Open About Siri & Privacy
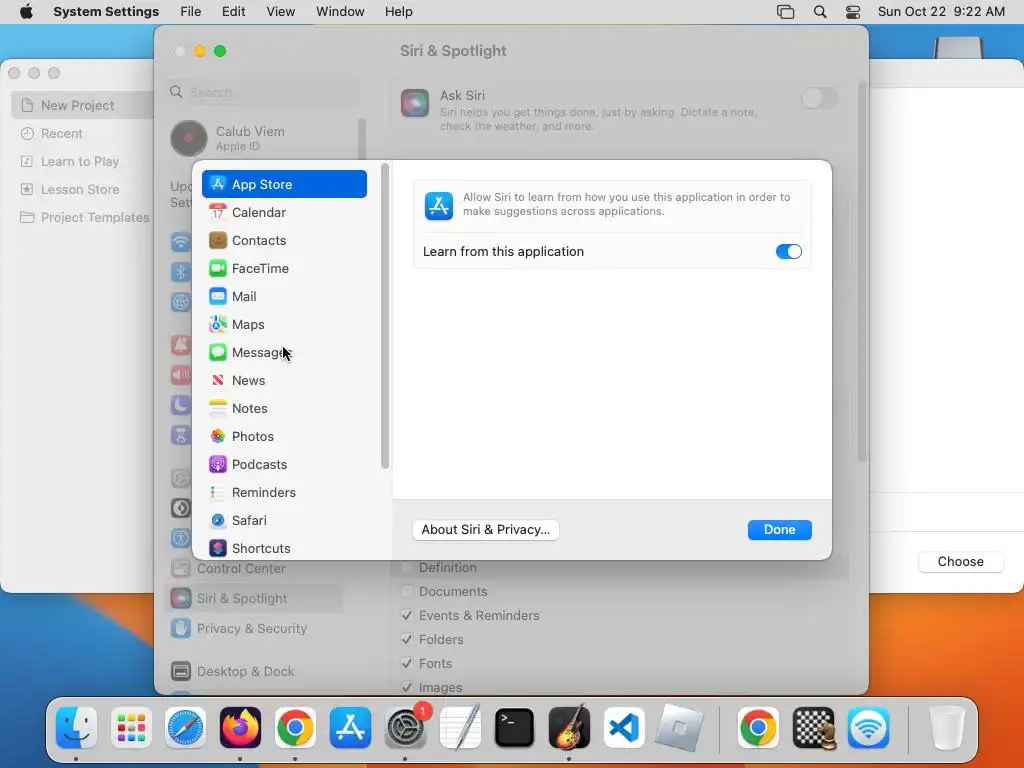The height and width of the screenshot is (768, 1024). coord(485,530)
